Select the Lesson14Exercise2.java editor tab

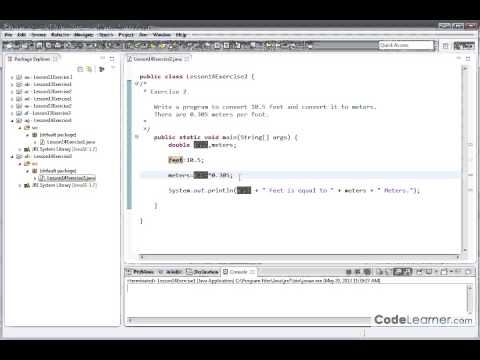(x=158, y=59)
